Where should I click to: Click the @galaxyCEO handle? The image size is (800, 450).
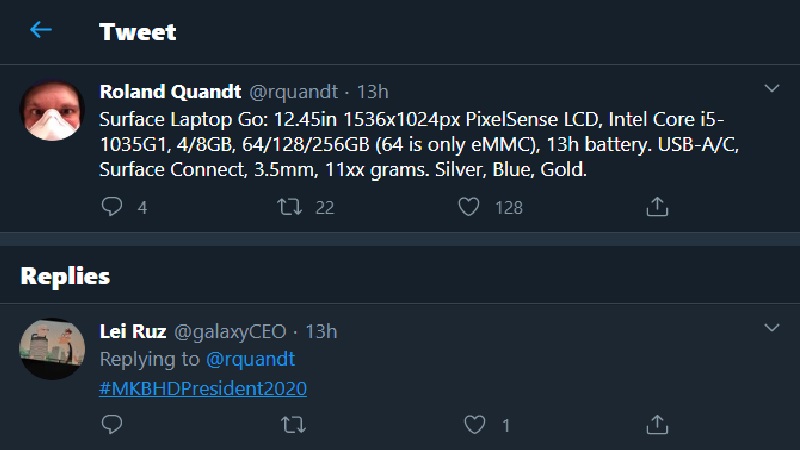point(231,331)
